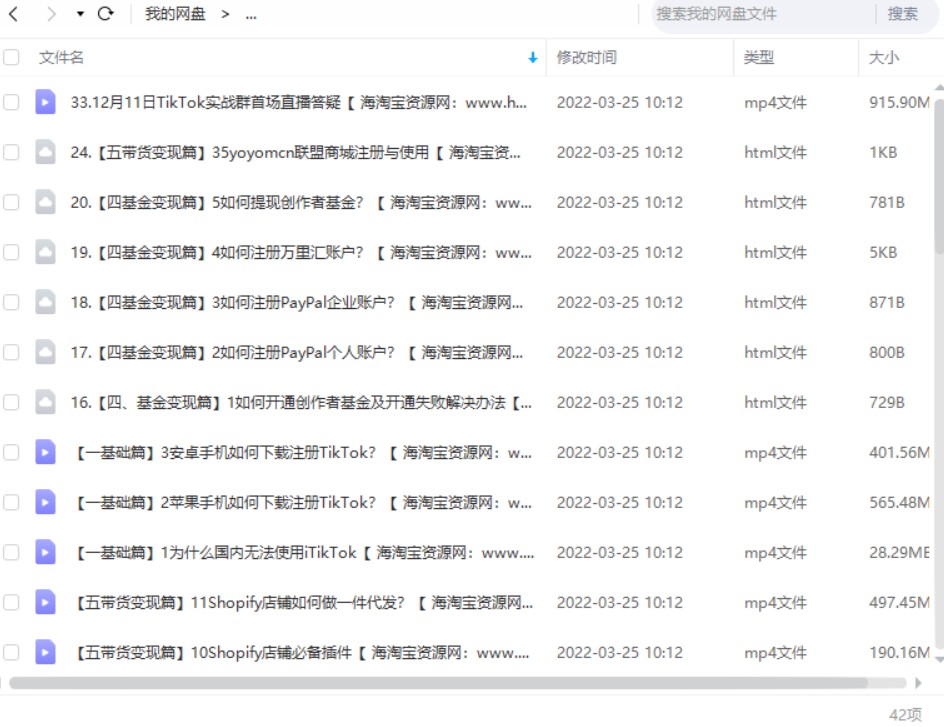This screenshot has height=727, width=944.
Task: Check the box for 11Shopify店铺 file
Action: coord(11,602)
